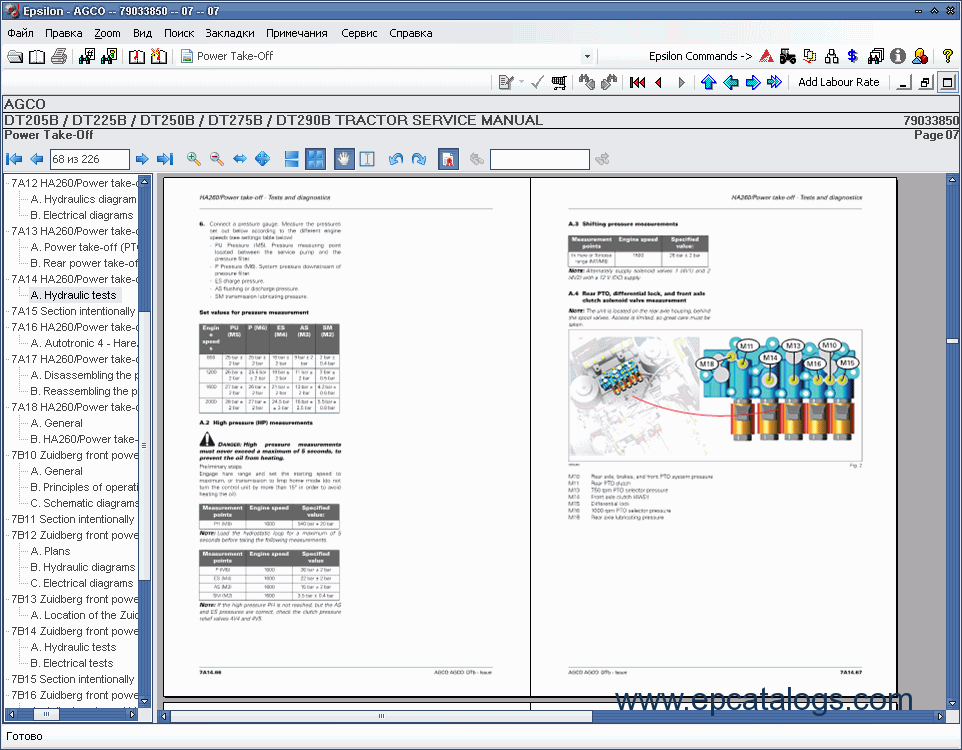Click the fit width icon

pos(240,160)
